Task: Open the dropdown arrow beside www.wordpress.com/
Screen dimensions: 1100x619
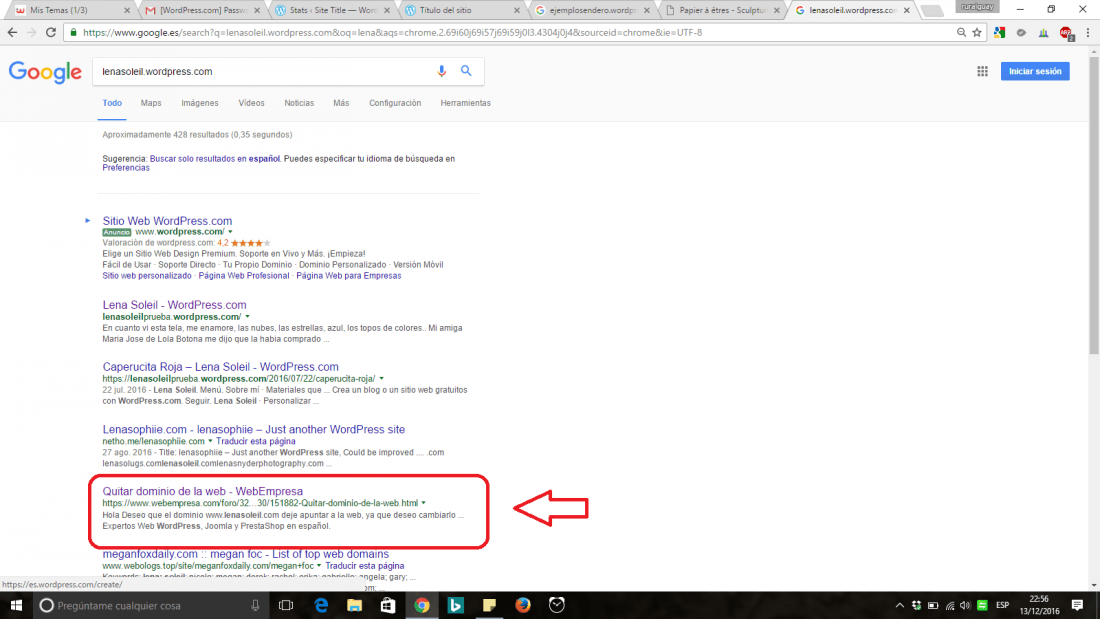Action: (x=230, y=232)
